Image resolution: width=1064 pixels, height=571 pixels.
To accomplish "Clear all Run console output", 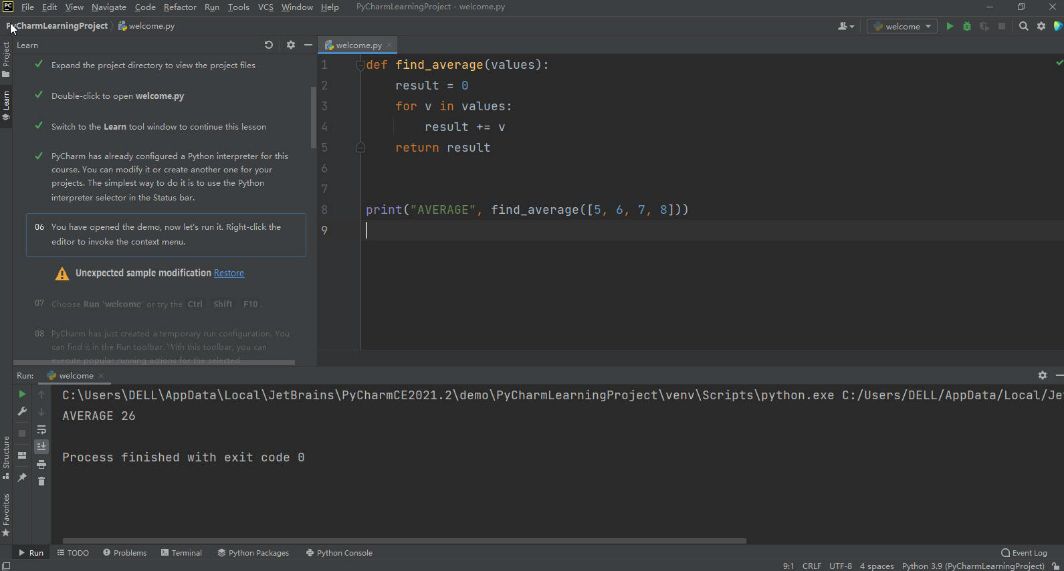I will 41,481.
